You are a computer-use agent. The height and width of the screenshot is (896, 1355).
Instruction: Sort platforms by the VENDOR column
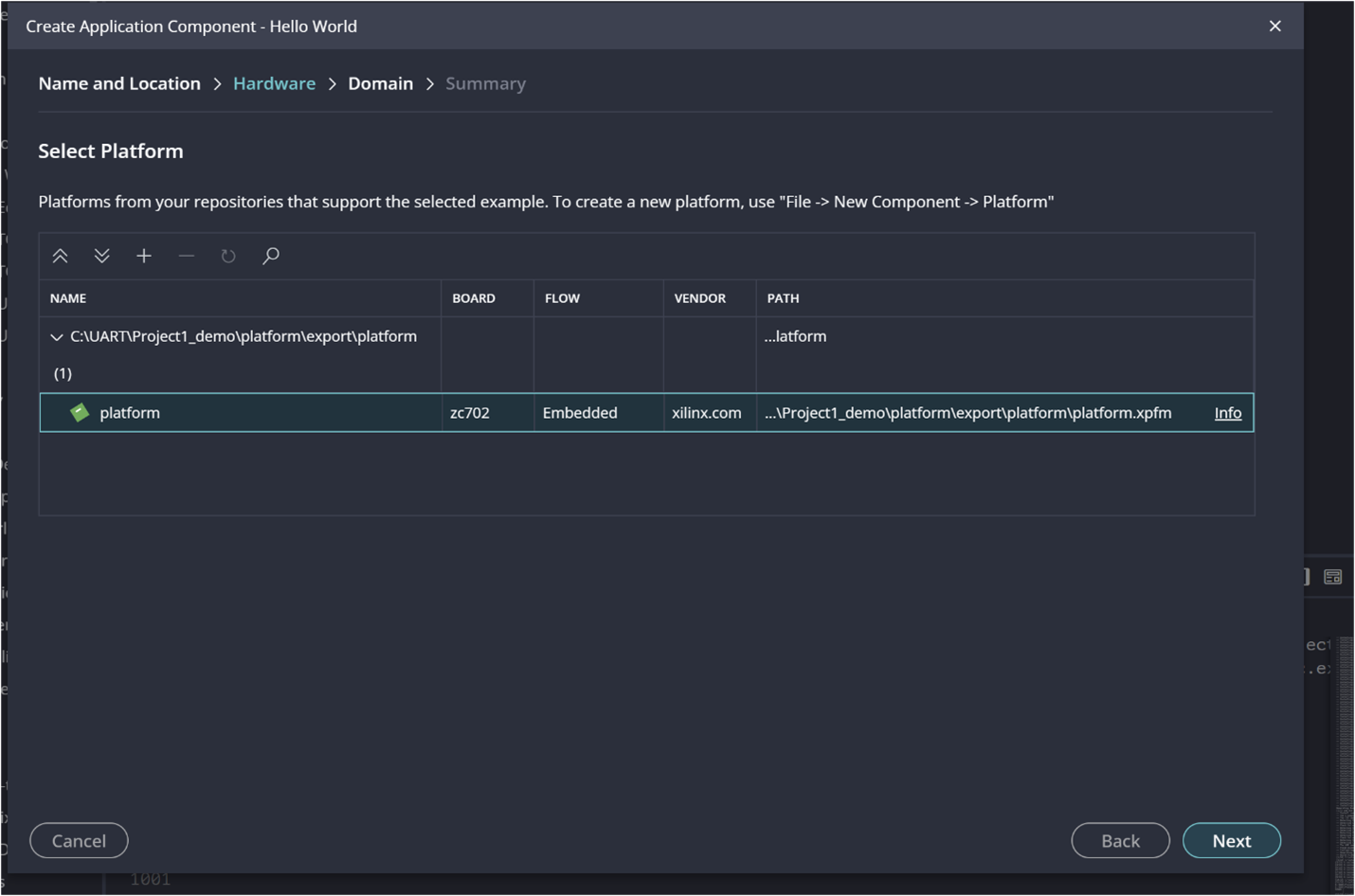699,297
